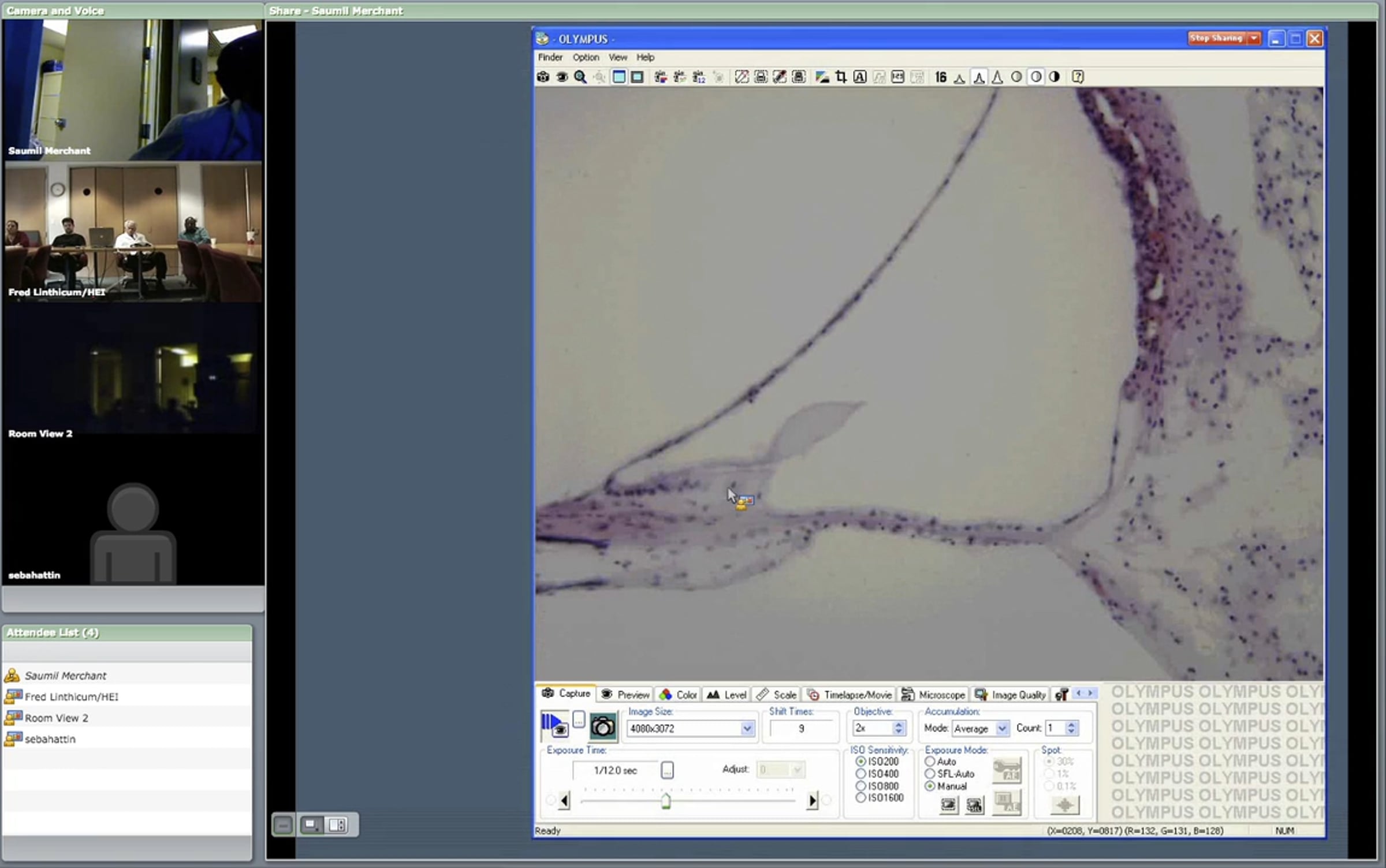This screenshot has width=1386, height=868.
Task: Click the dashed box with diagonal line icon
Action: 742,77
